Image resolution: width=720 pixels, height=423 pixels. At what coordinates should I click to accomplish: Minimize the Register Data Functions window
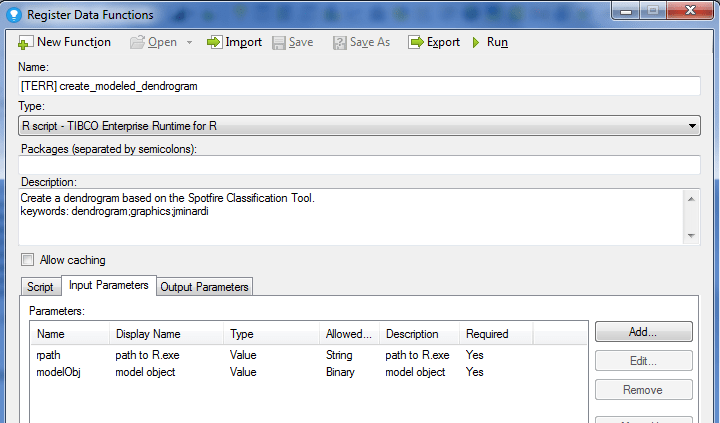click(625, 10)
